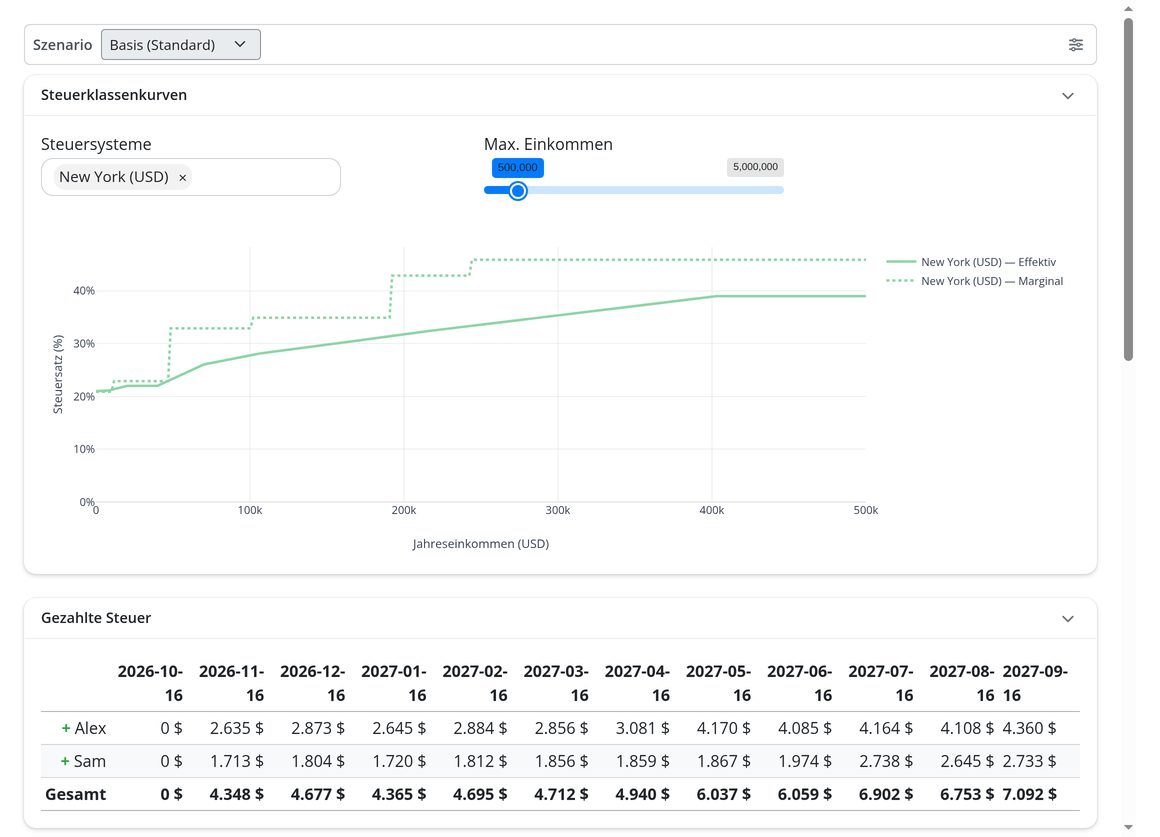The height and width of the screenshot is (837, 1160).
Task: Select the 2026-10-16 column header
Action: (x=150, y=683)
